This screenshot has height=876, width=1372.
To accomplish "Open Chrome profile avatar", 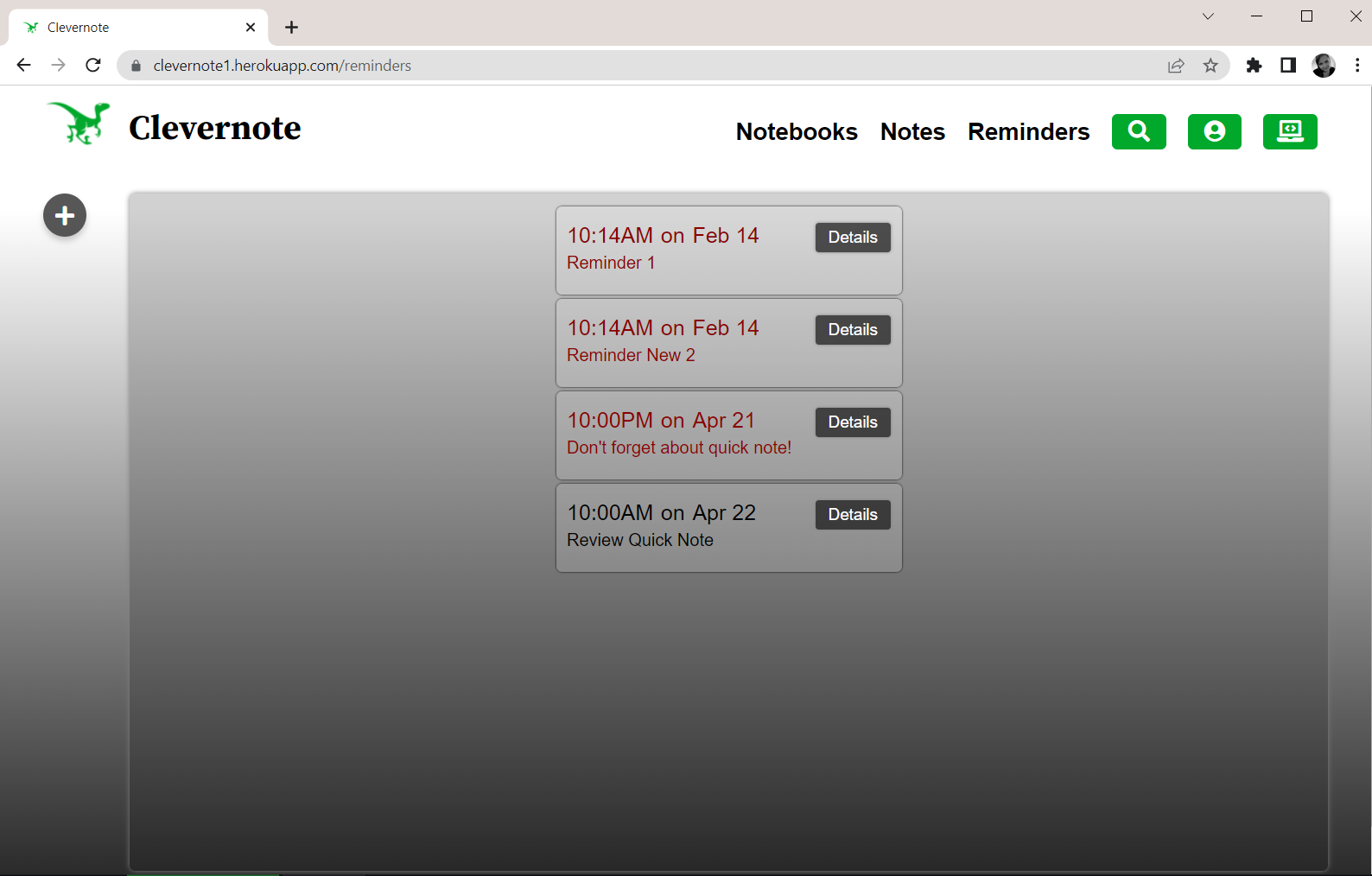I will coord(1324,65).
